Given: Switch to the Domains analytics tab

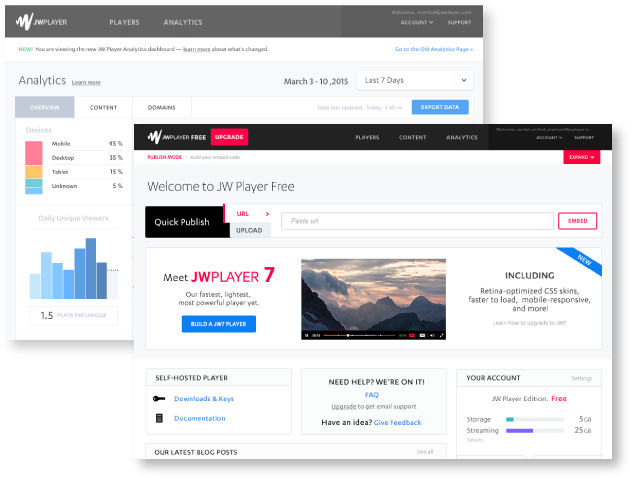Looking at the screenshot, I should (161, 107).
